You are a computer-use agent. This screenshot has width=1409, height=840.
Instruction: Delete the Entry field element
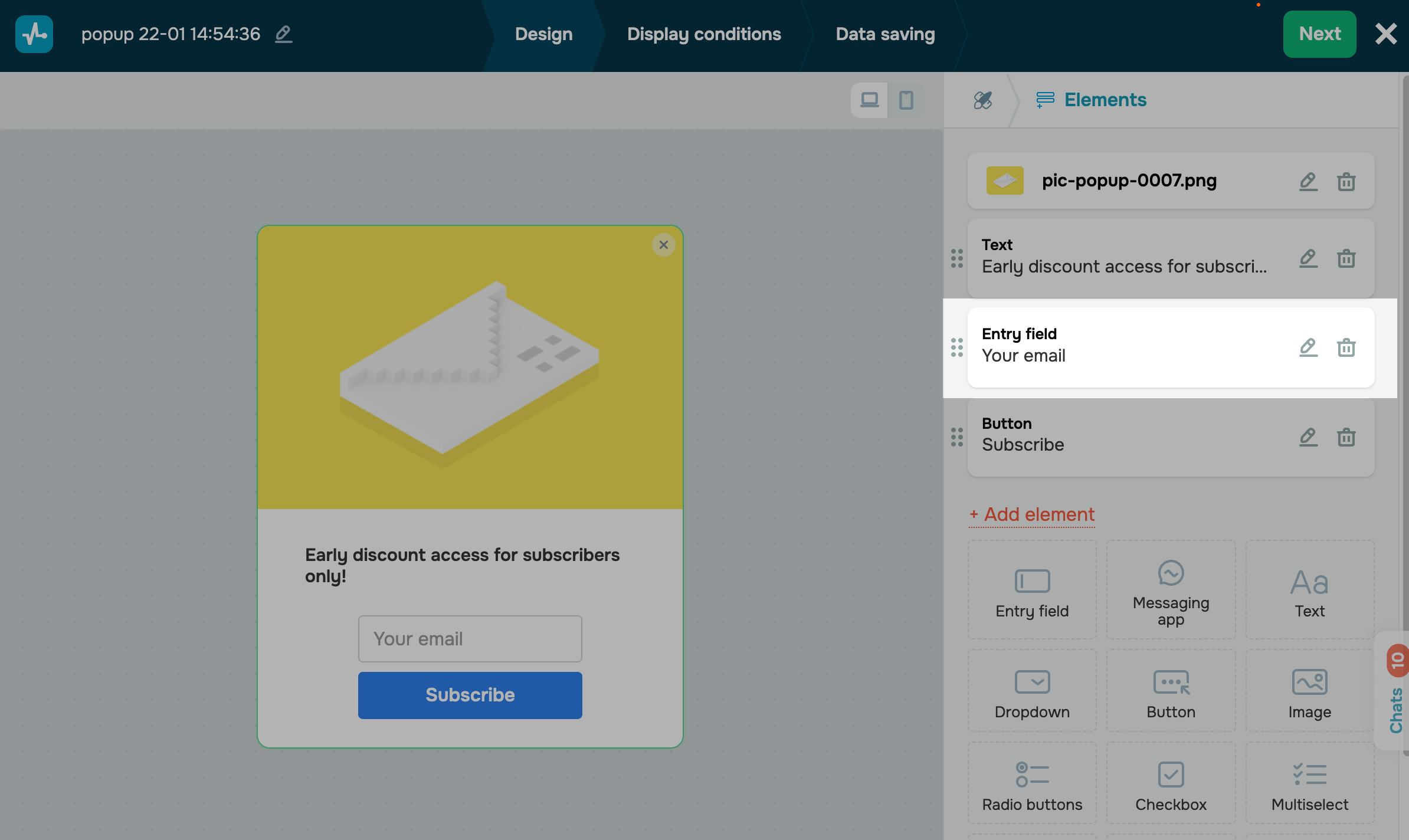1346,347
